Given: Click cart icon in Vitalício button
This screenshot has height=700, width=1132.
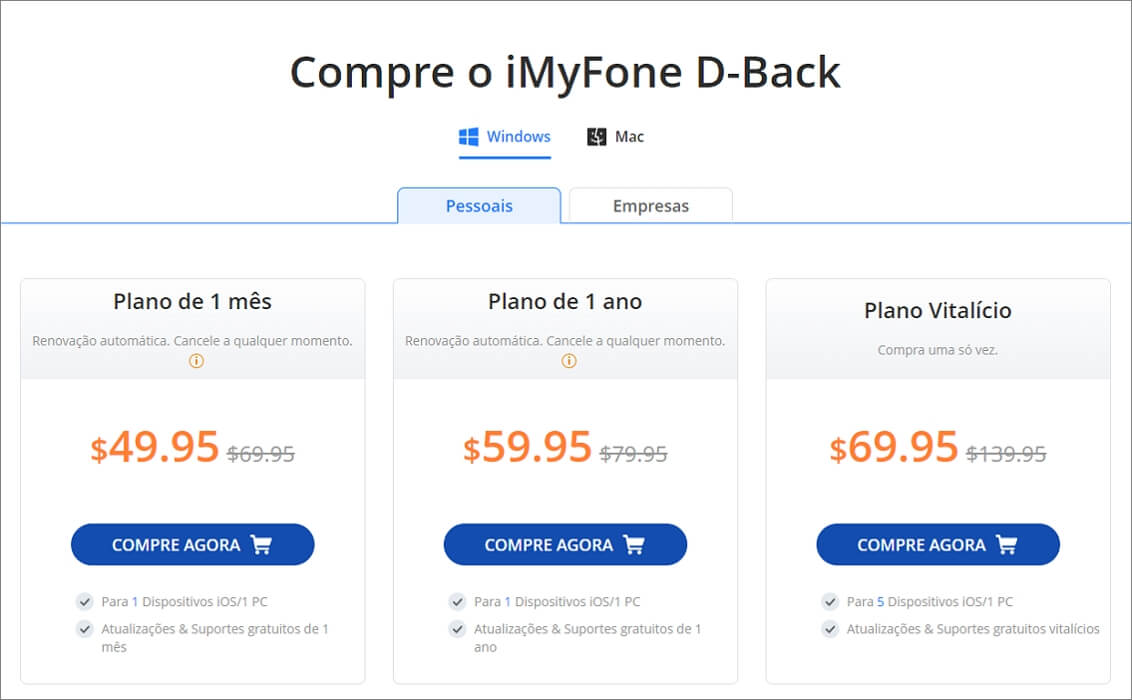Looking at the screenshot, I should (x=1006, y=545).
